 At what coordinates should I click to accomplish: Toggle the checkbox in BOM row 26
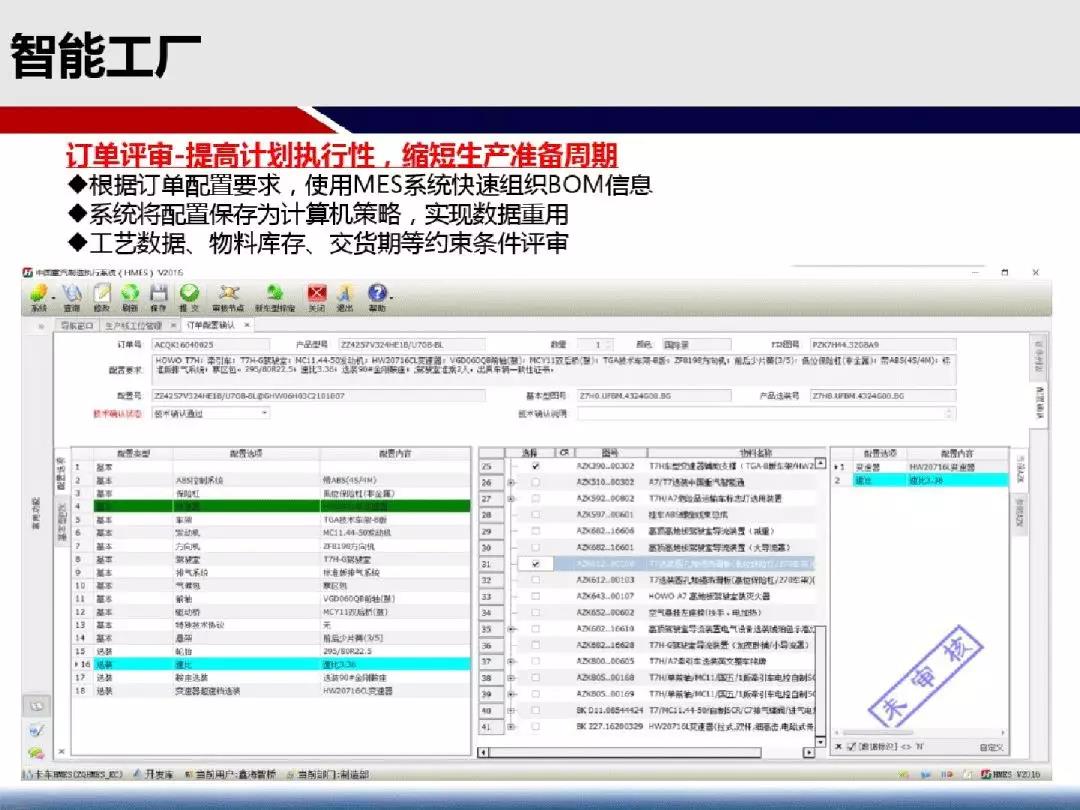(x=535, y=482)
